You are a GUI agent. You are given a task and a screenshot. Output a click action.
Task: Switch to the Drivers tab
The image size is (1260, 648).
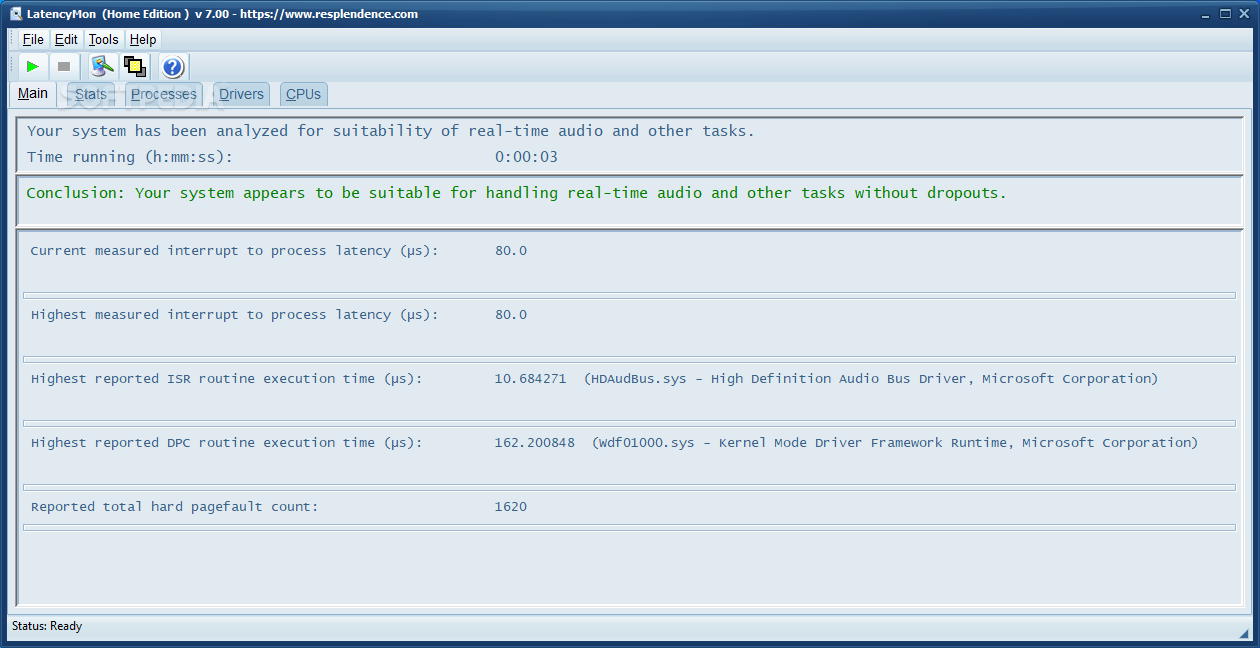241,94
